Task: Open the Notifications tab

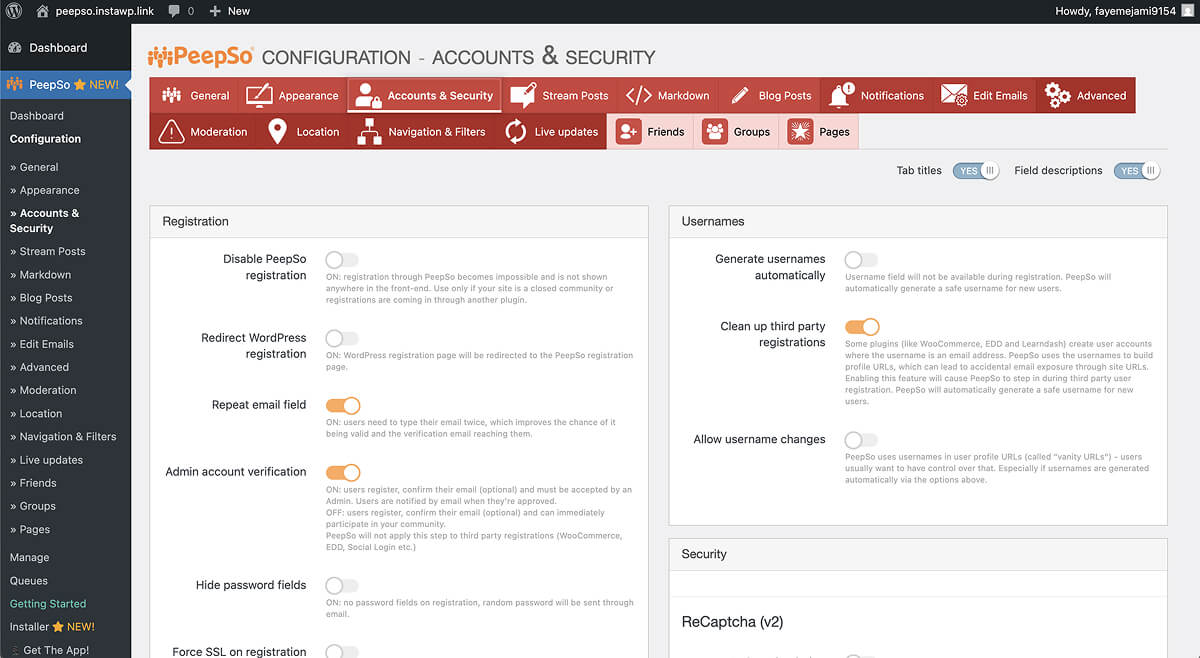Action: [x=876, y=95]
